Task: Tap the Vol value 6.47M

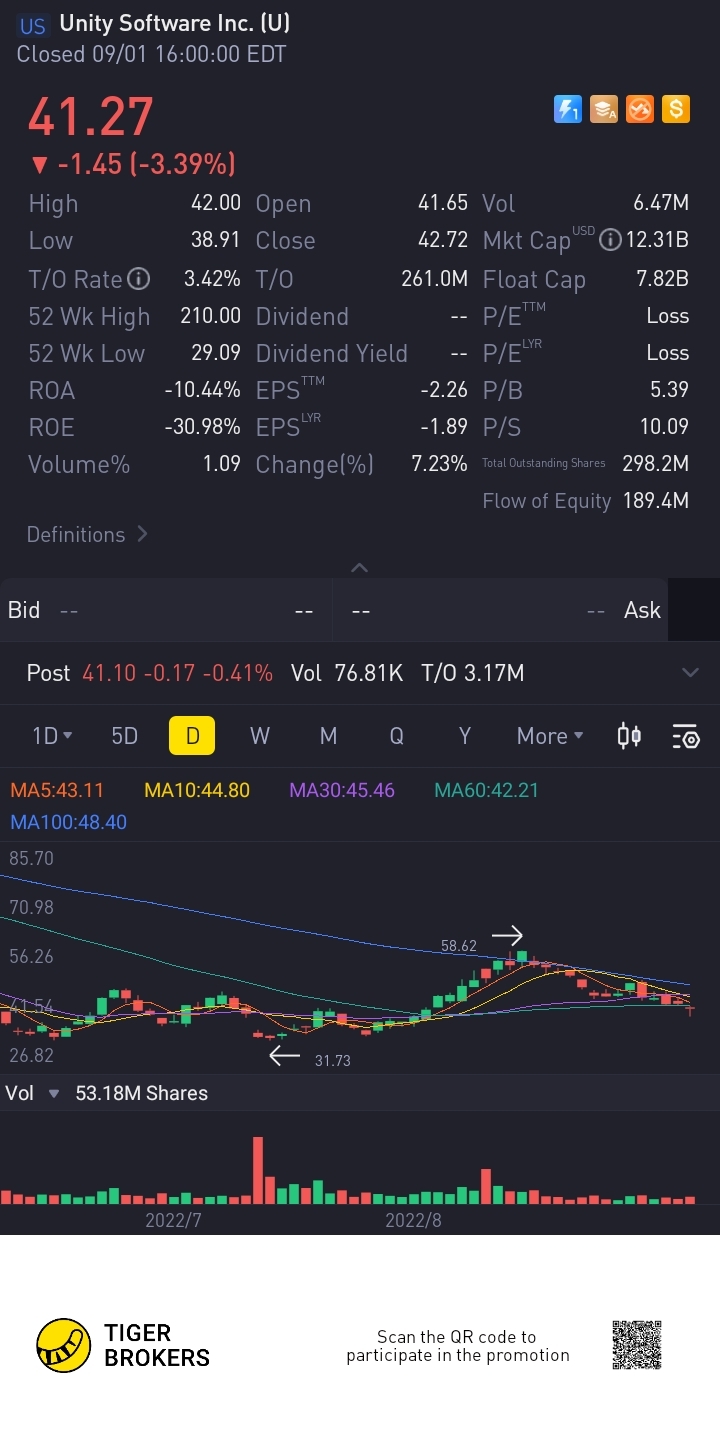Action: [x=661, y=203]
